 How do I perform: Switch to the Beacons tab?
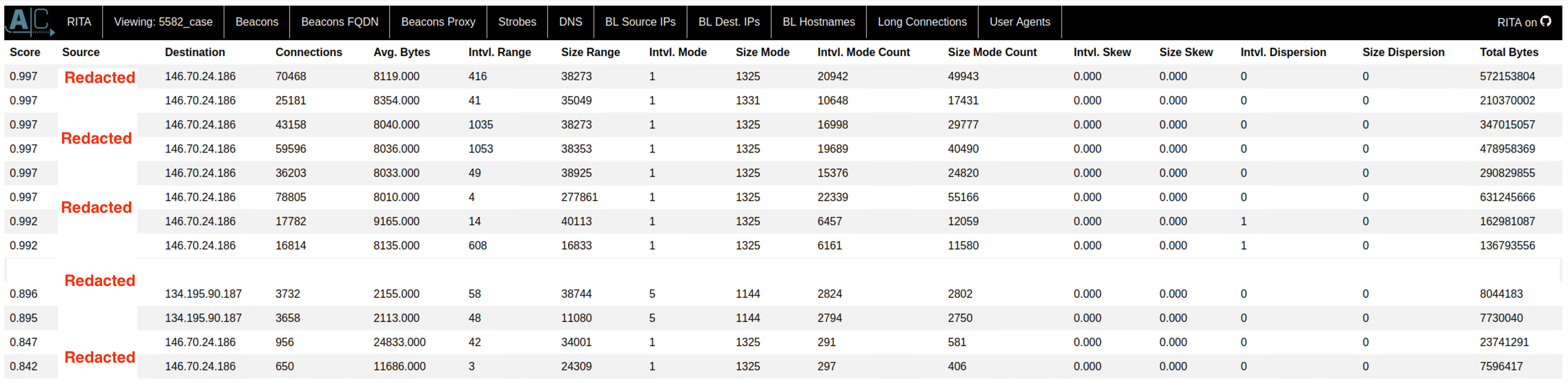[257, 22]
